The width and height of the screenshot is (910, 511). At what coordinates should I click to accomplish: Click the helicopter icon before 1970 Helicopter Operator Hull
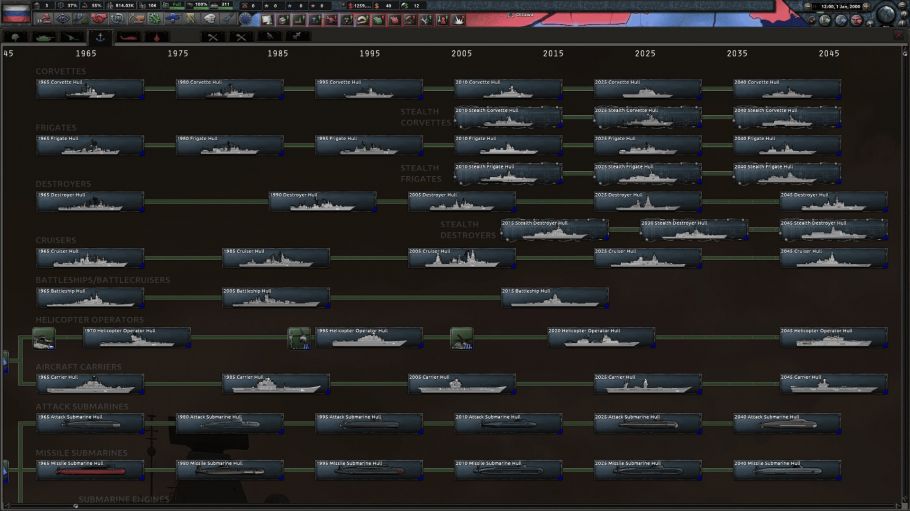pos(43,339)
